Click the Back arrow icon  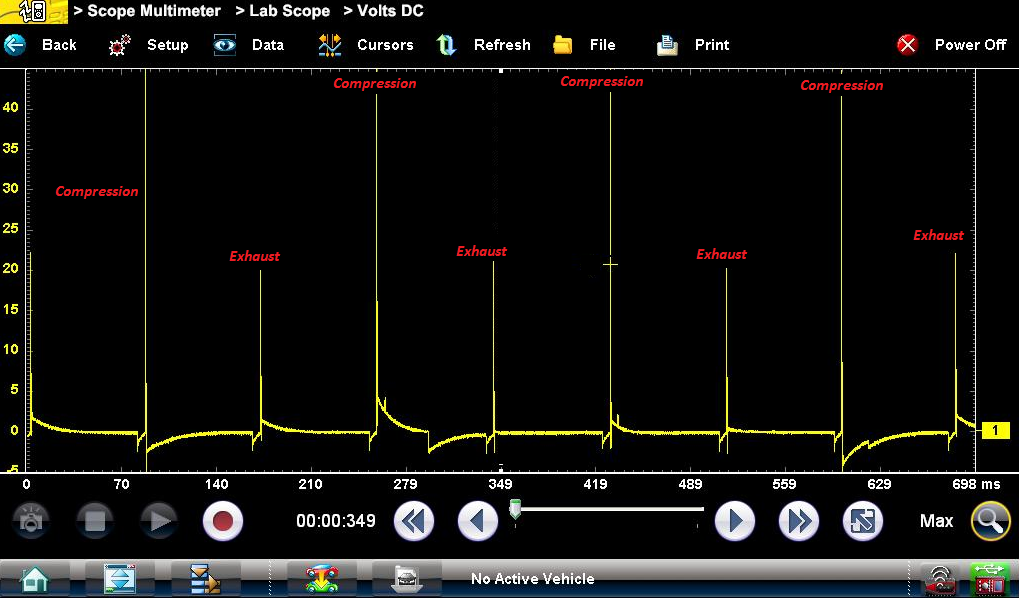click(x=16, y=45)
